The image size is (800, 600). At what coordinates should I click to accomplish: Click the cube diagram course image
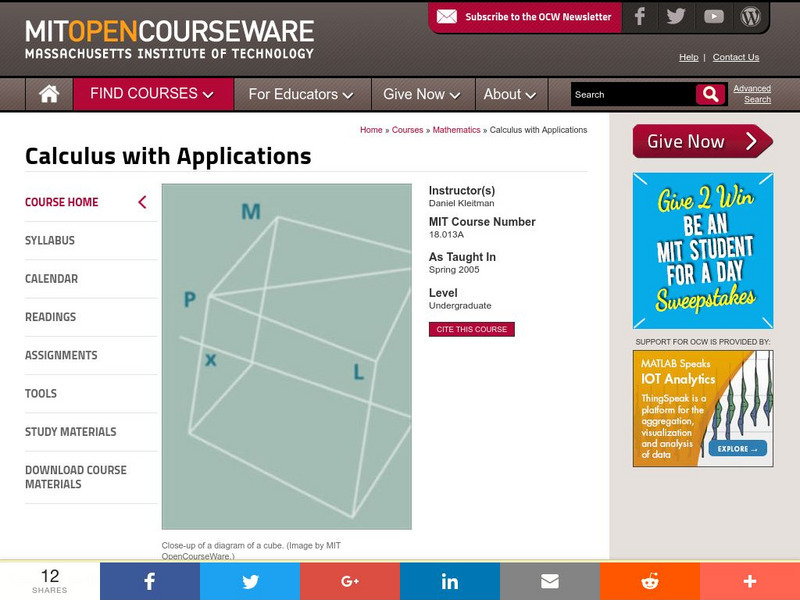(287, 357)
